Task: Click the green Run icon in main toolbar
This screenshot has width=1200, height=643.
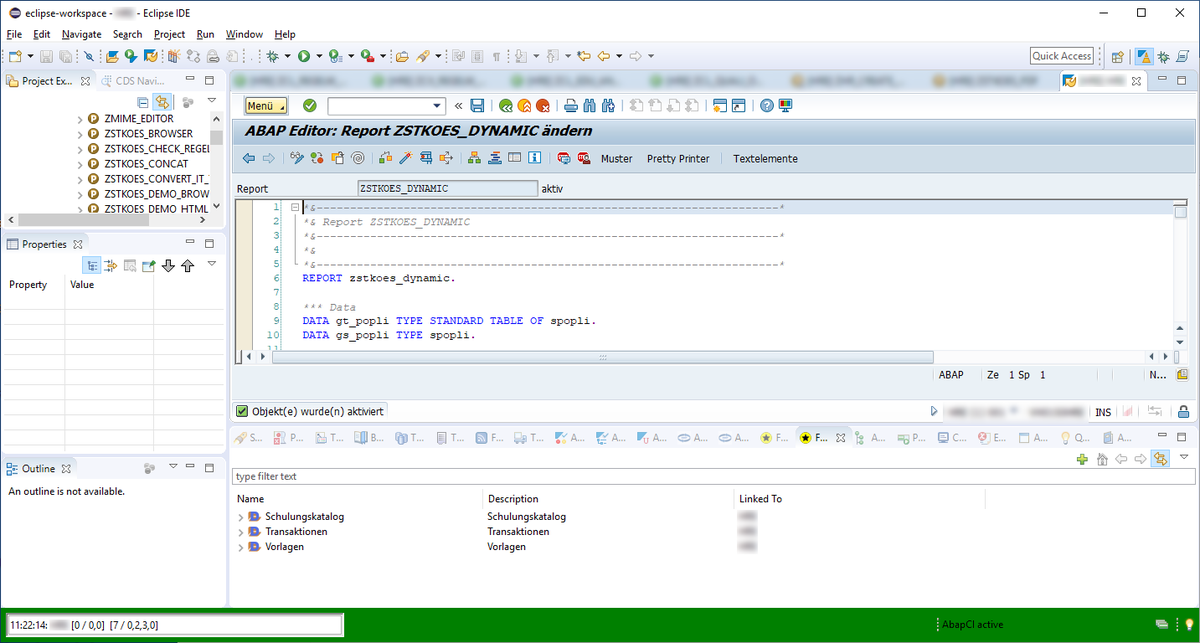Action: (x=303, y=56)
